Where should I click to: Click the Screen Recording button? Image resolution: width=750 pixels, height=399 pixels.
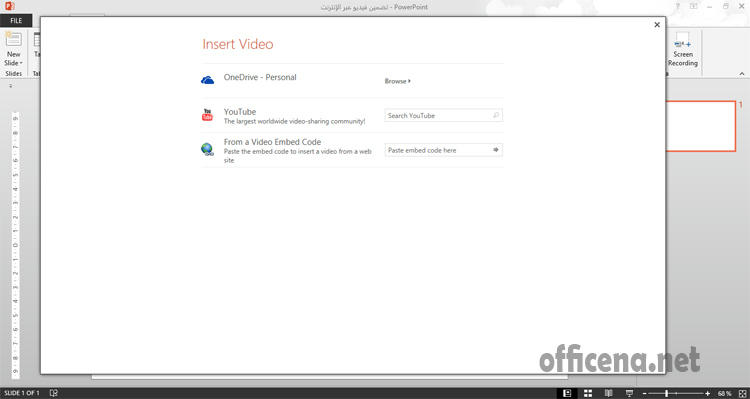click(683, 50)
